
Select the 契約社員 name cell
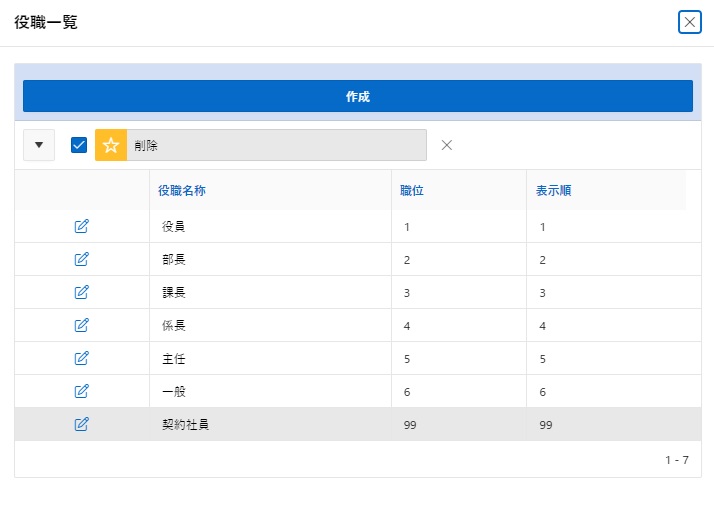pos(270,425)
